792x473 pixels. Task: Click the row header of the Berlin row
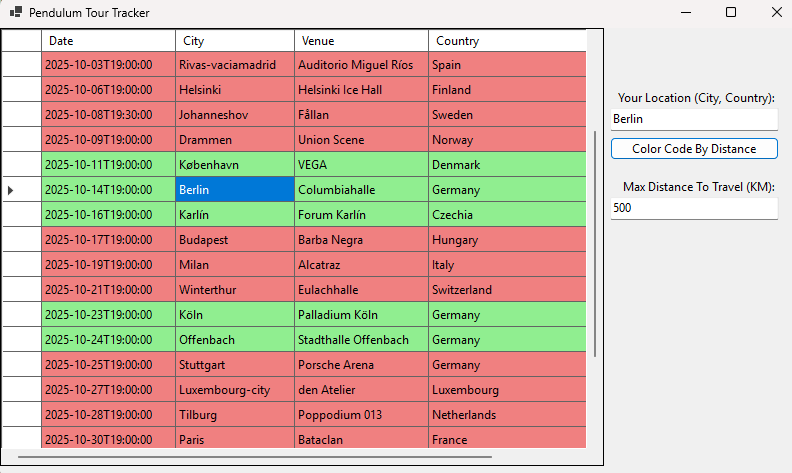click(x=21, y=190)
